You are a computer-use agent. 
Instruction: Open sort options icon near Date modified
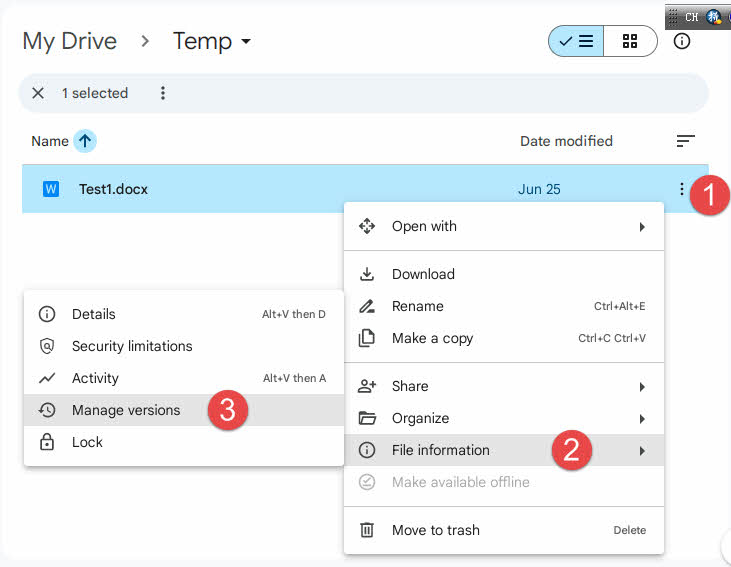[685, 141]
